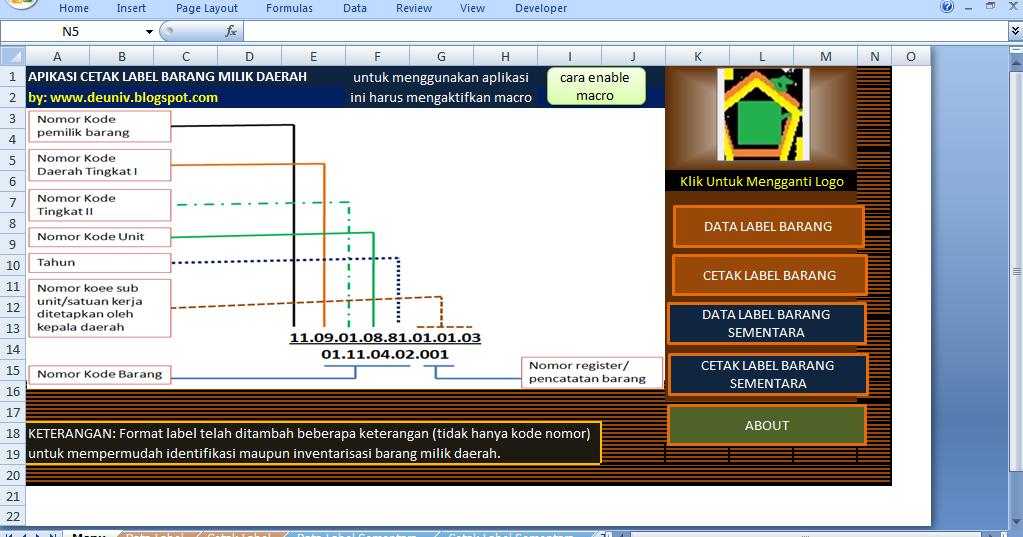The image size is (1023, 537).
Task: Click the 'cara enable macro' button
Action: [595, 86]
